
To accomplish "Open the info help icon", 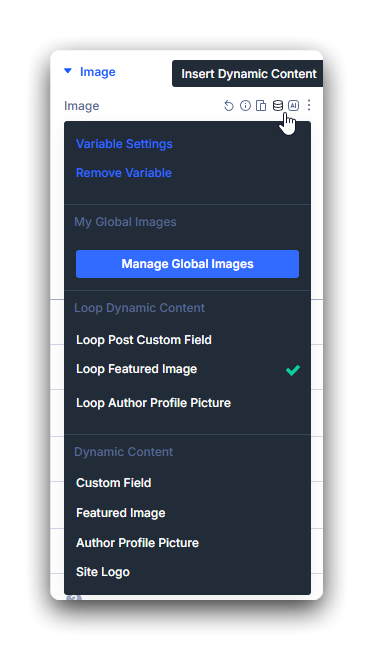I will pyautogui.click(x=245, y=106).
